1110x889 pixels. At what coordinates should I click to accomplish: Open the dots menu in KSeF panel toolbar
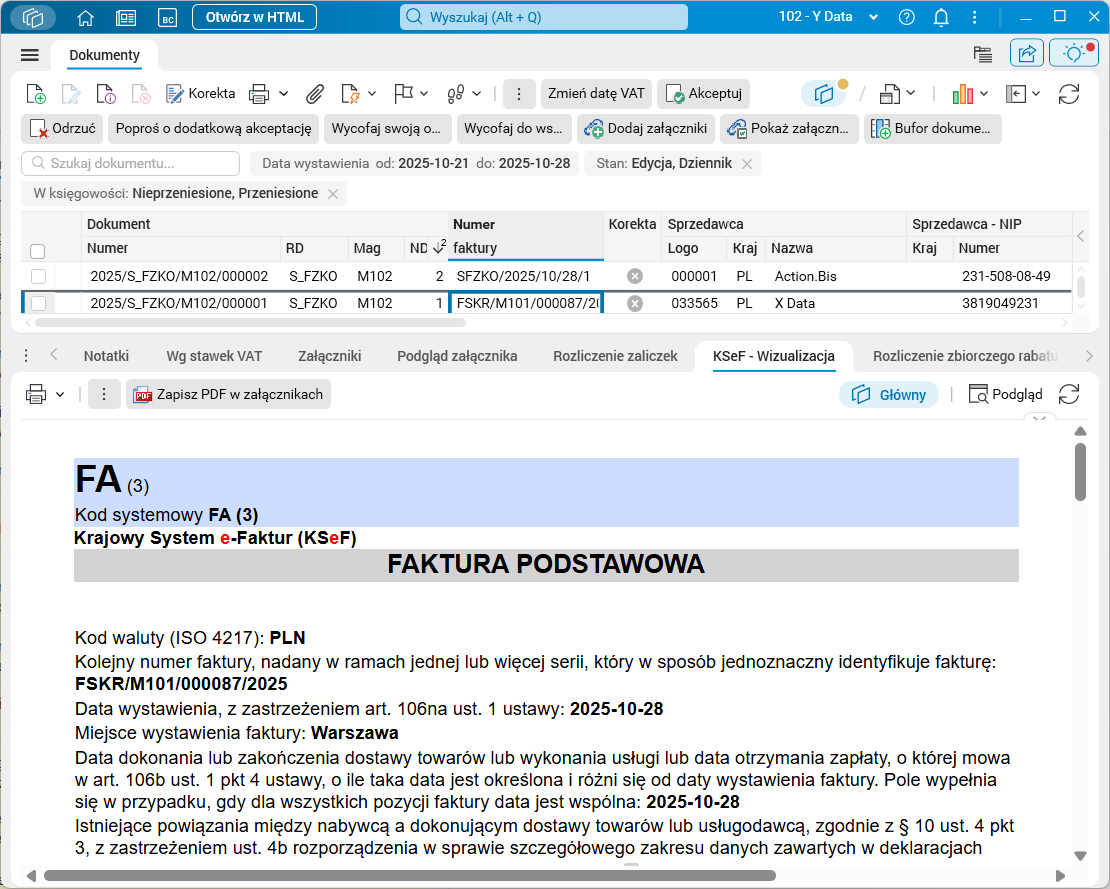click(104, 394)
